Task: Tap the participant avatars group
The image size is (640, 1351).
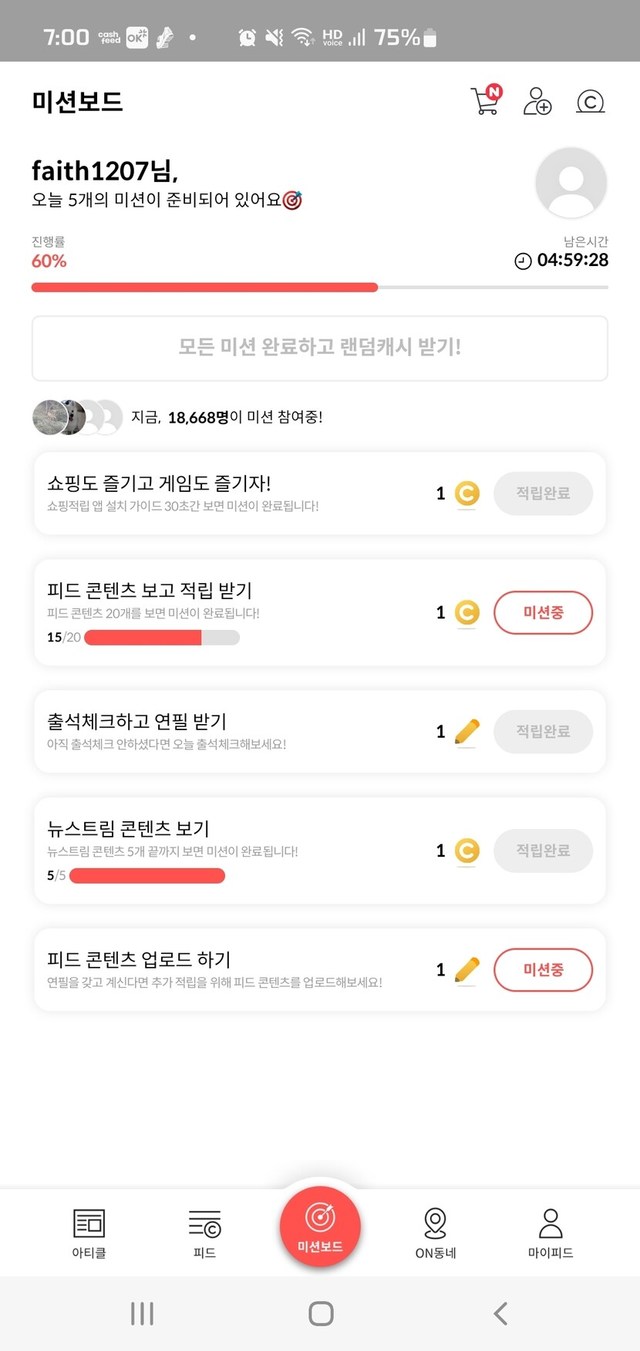Action: pos(77,417)
